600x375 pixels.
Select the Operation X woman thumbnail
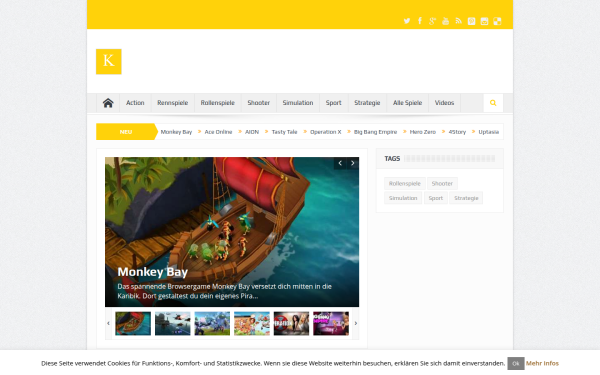tap(291, 323)
